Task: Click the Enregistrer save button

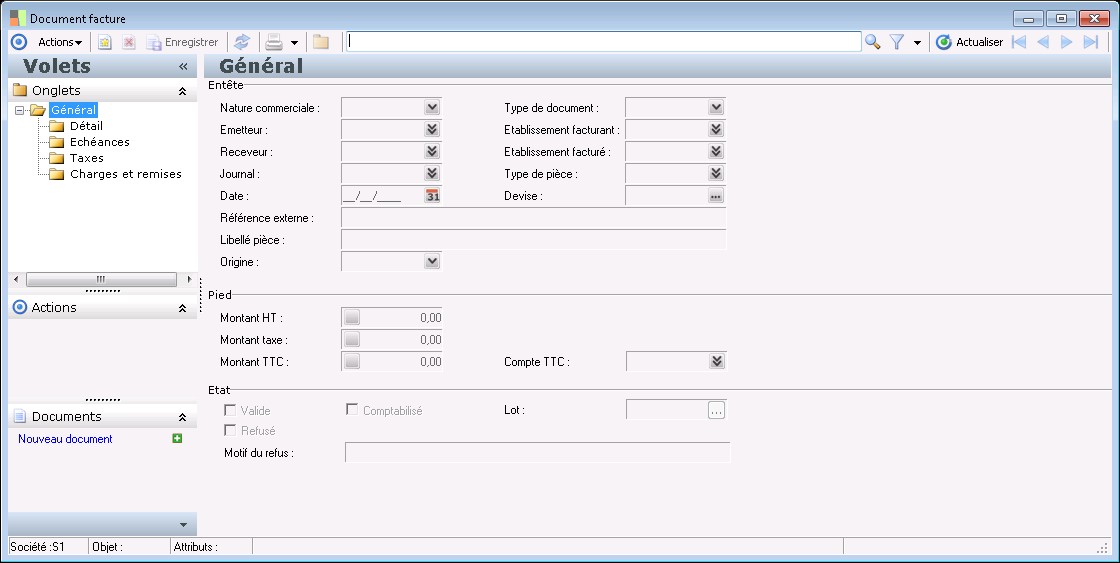Action: coord(182,42)
